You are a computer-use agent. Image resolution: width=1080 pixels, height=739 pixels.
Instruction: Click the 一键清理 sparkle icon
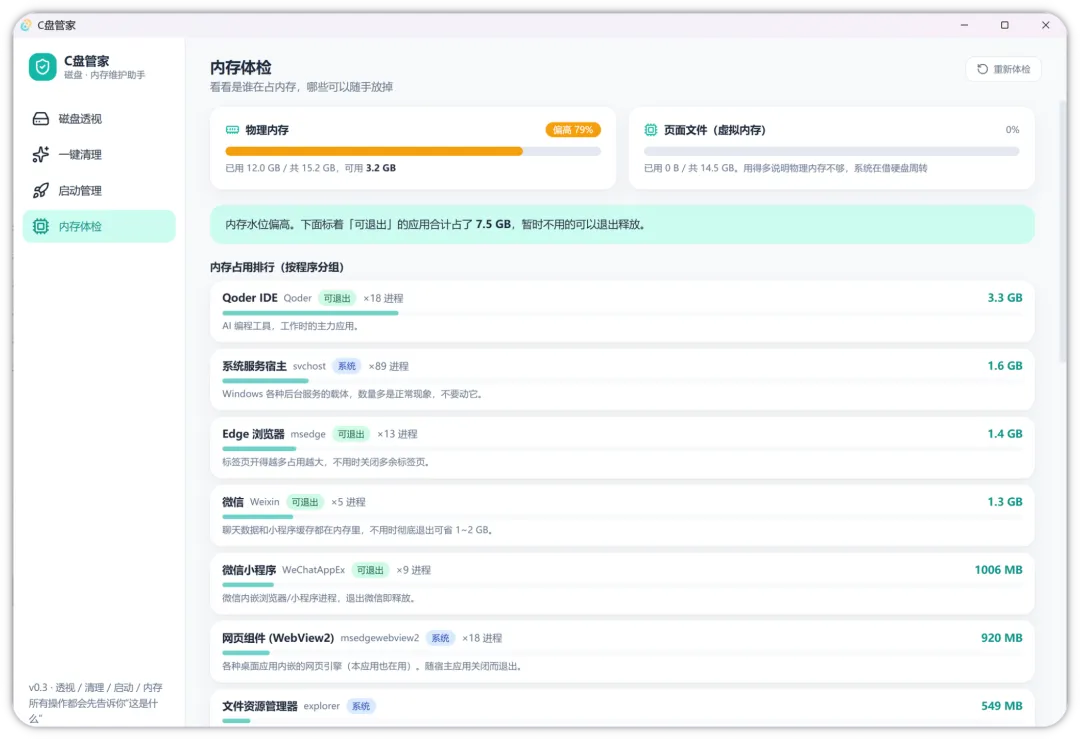click(x=41, y=154)
